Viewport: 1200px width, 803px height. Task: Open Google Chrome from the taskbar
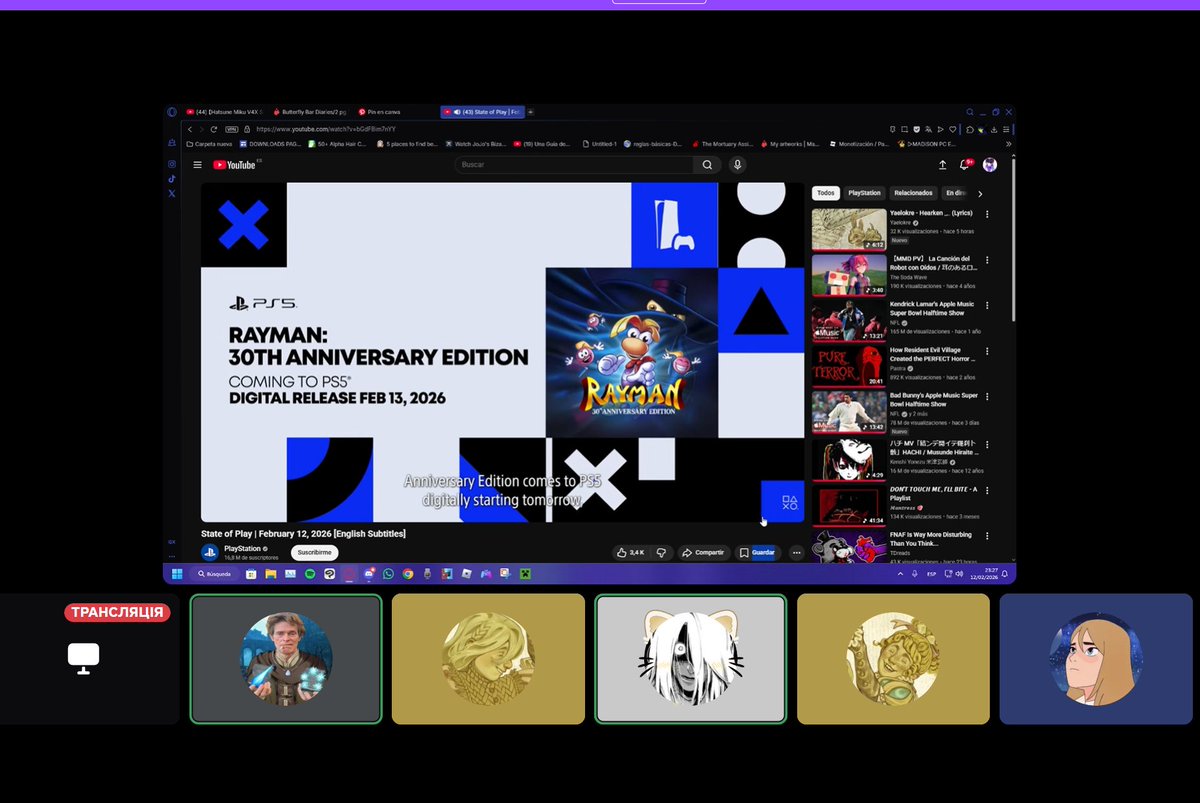[x=408, y=574]
